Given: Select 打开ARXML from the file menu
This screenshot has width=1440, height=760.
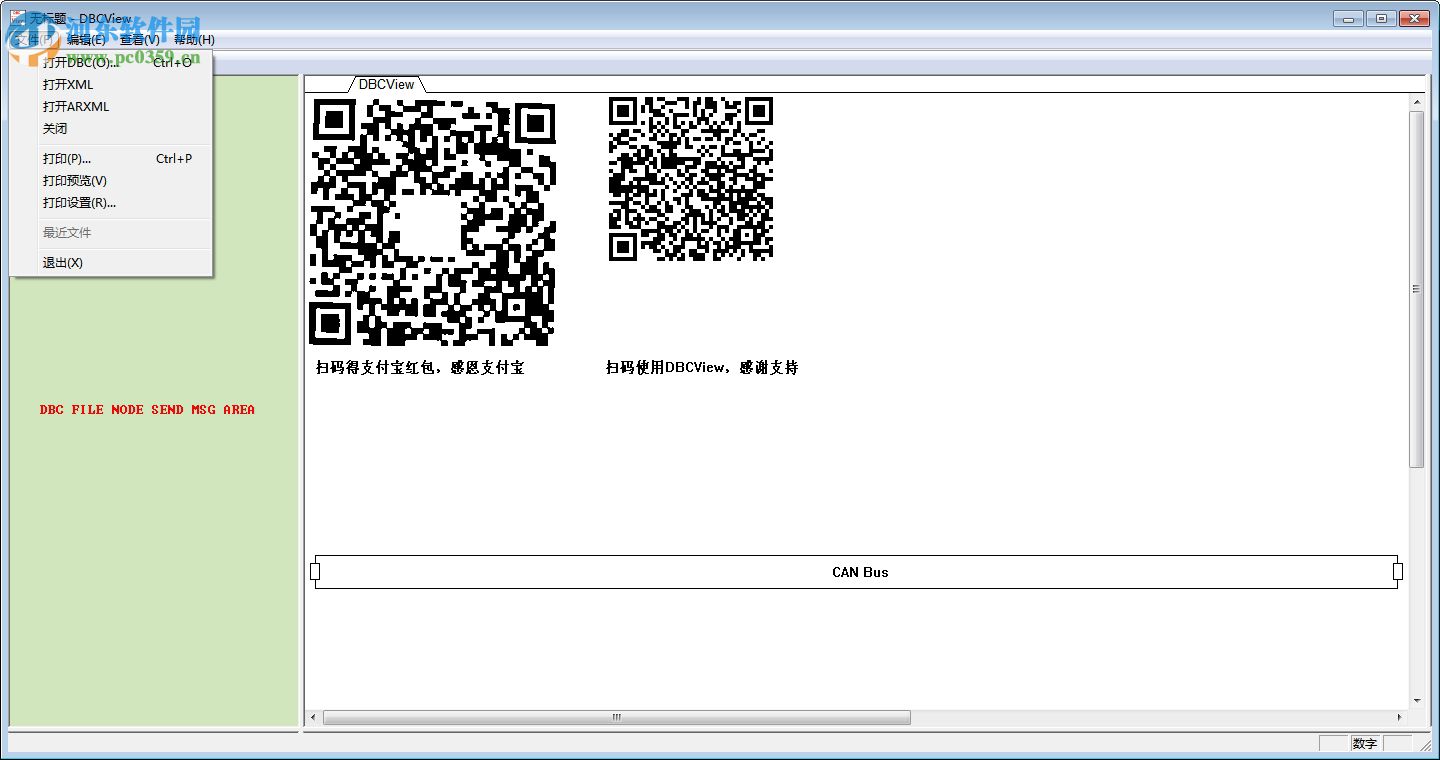Looking at the screenshot, I should click(x=76, y=106).
